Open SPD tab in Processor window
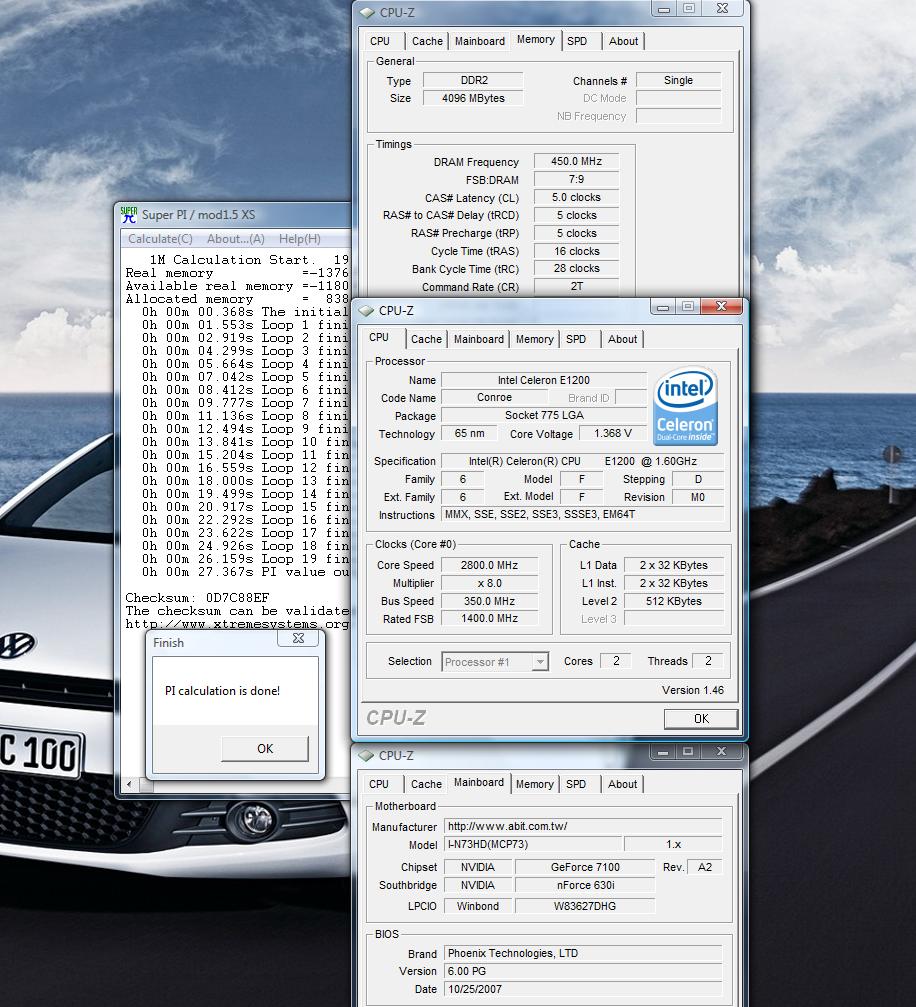Image resolution: width=916 pixels, height=1007 pixels. 576,339
